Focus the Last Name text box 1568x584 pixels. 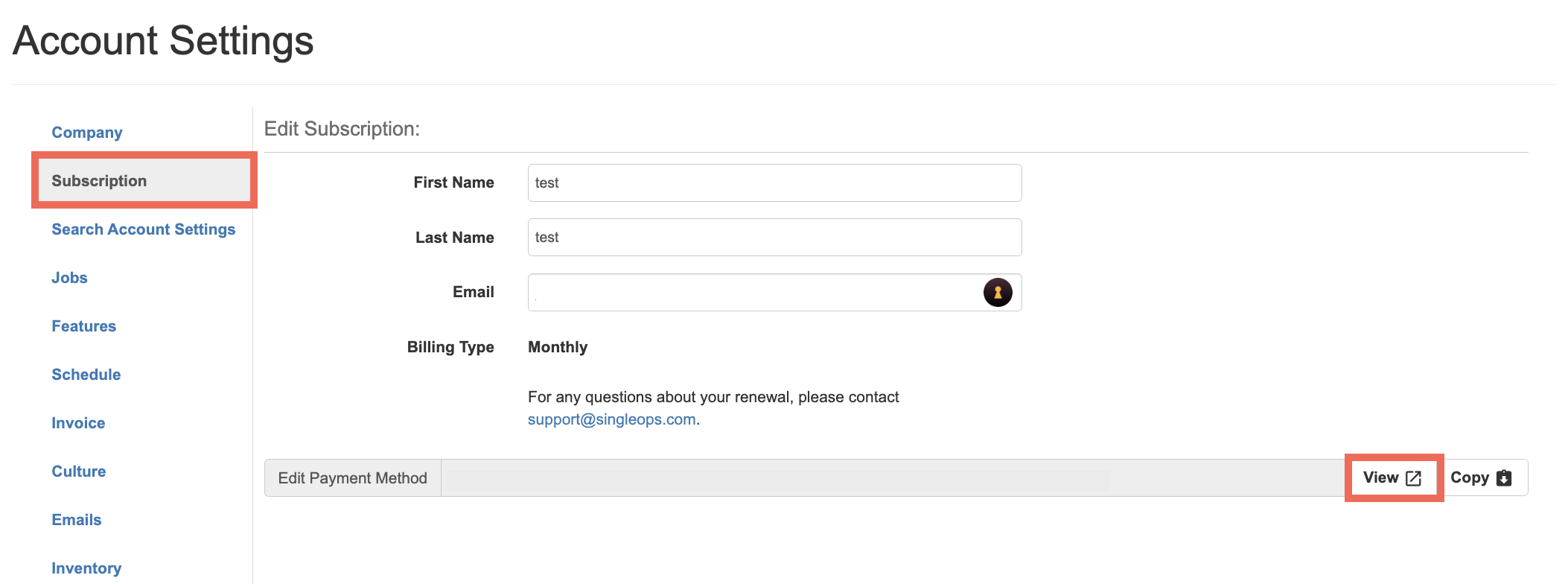[774, 238]
